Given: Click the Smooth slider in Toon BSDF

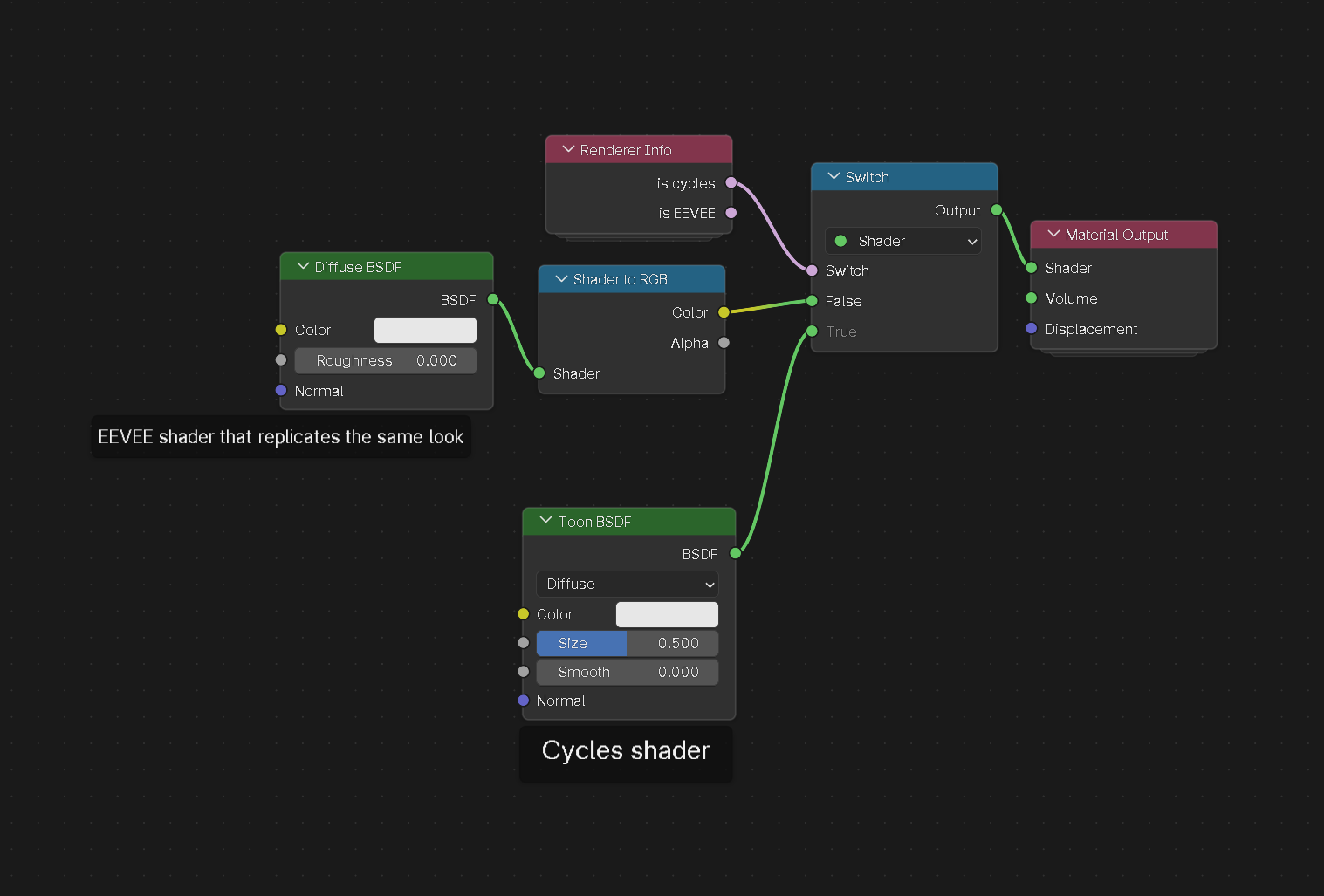Looking at the screenshot, I should (x=628, y=672).
